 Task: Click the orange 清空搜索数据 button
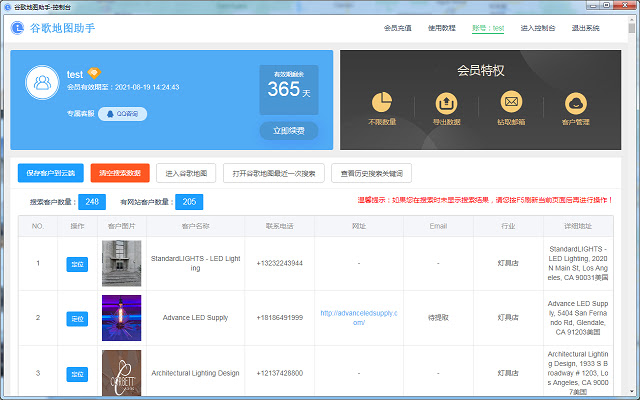[120, 173]
